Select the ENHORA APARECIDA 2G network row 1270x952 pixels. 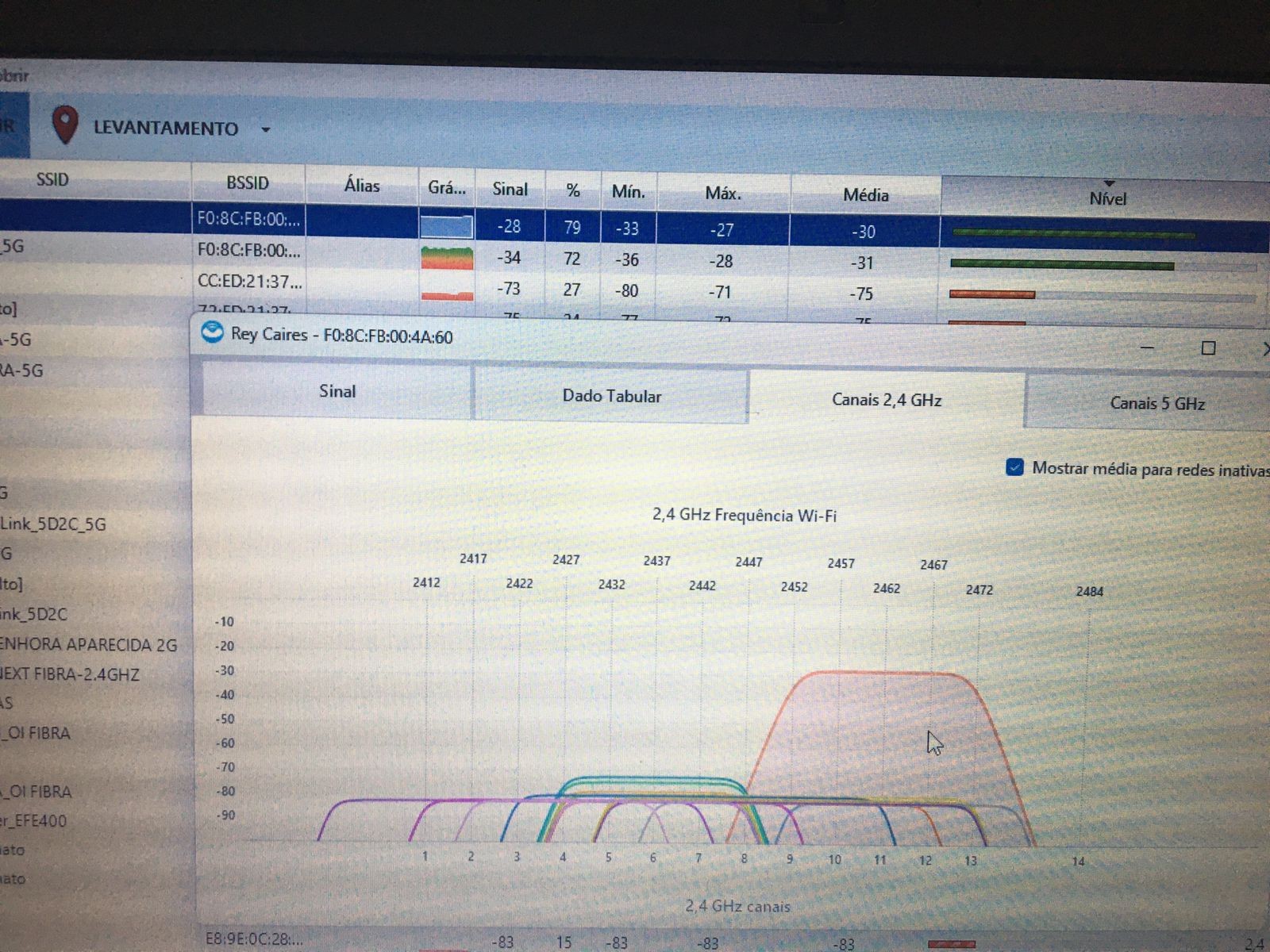[87, 645]
